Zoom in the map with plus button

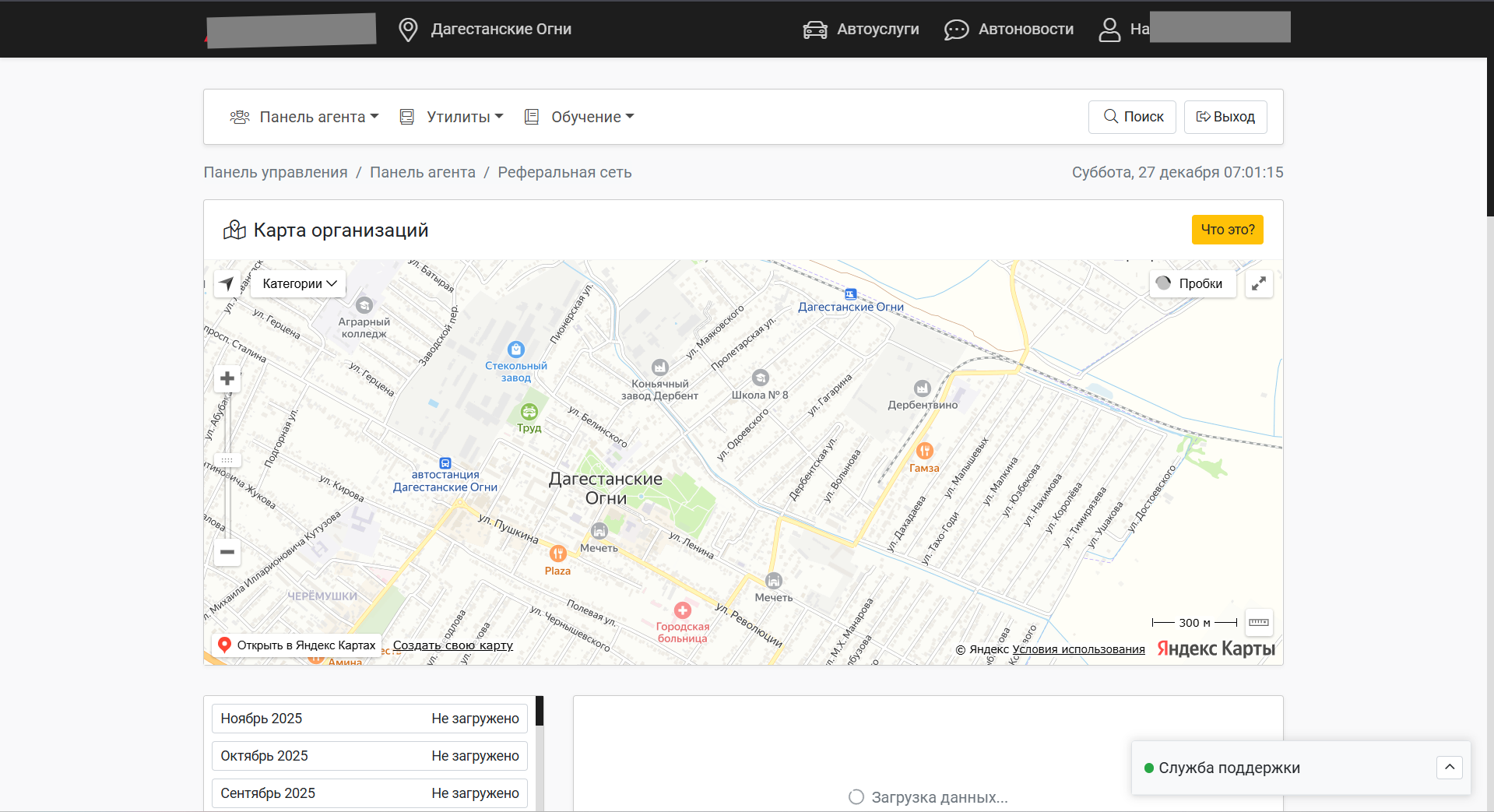point(227,379)
